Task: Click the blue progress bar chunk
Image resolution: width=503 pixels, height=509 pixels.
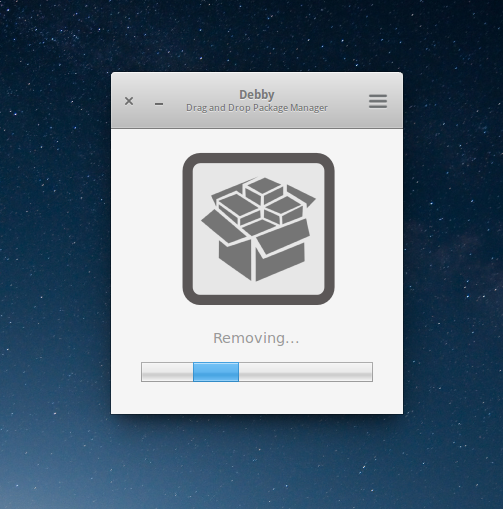Action: 216,372
